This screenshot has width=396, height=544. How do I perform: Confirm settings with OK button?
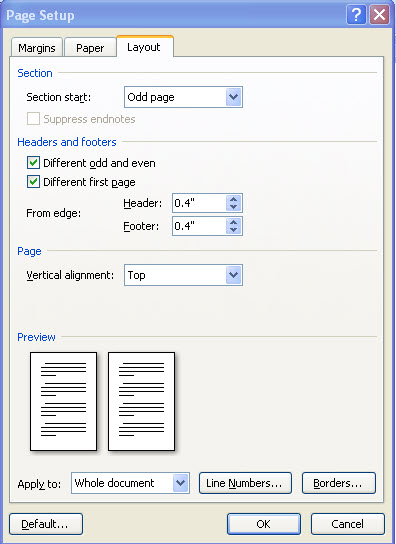pos(264,524)
